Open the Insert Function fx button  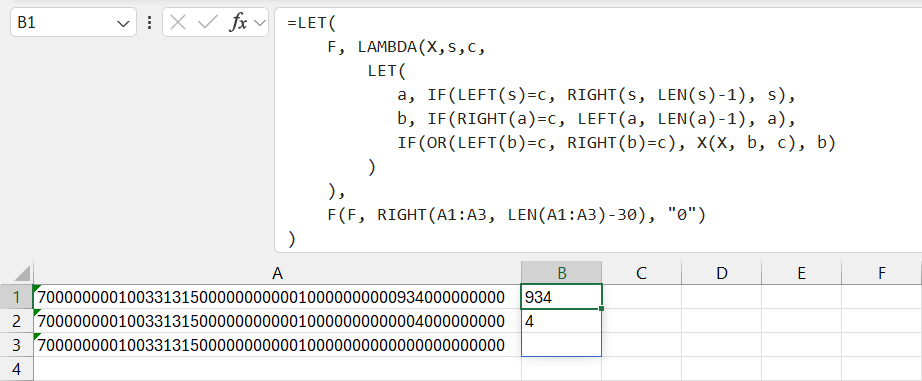click(238, 23)
